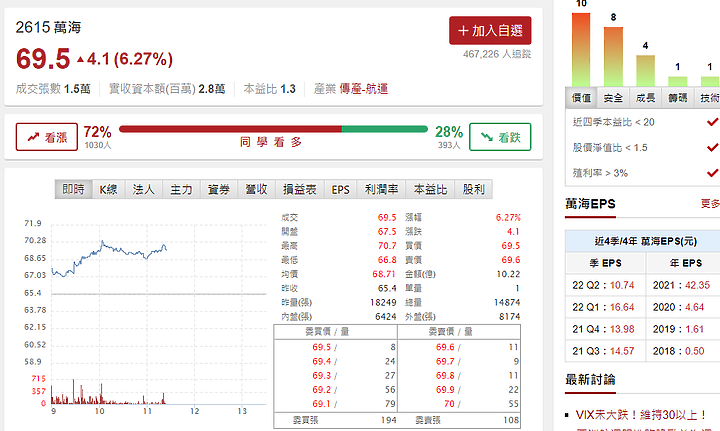Select the EPS tab
720x431 pixels.
tap(340, 189)
